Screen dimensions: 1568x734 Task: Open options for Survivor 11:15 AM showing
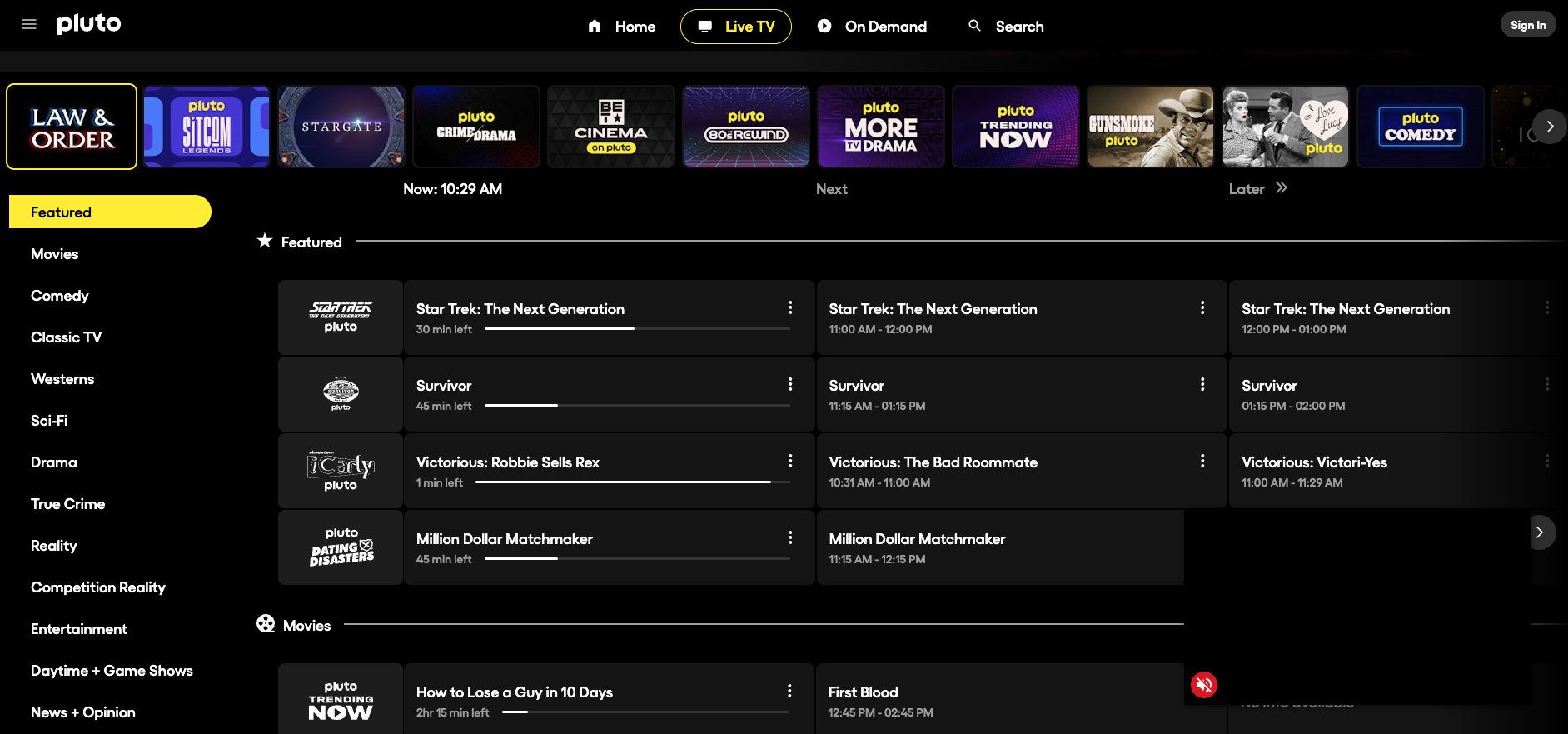tap(1202, 384)
